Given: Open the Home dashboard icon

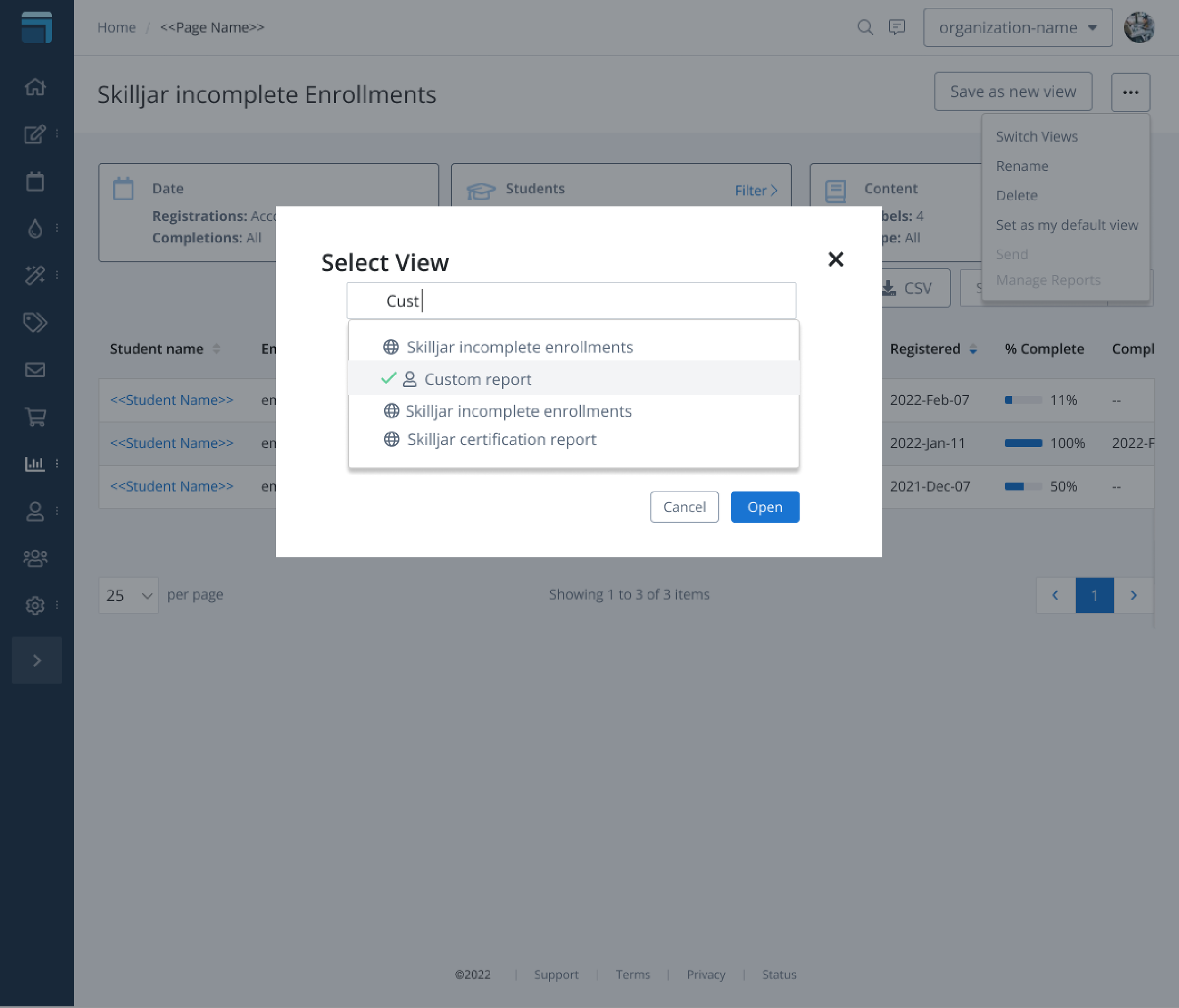Looking at the screenshot, I should [x=36, y=87].
